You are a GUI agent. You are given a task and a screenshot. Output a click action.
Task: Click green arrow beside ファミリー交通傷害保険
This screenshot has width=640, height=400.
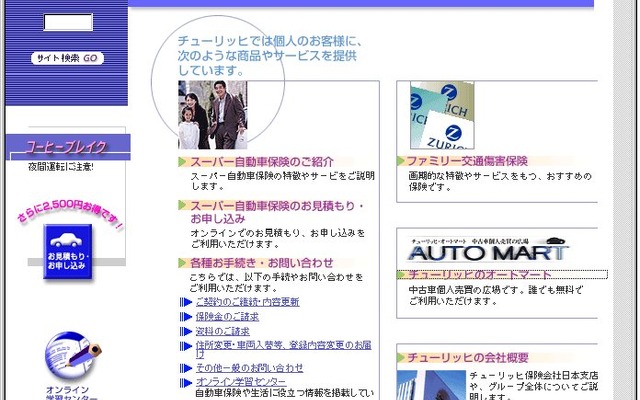click(401, 161)
